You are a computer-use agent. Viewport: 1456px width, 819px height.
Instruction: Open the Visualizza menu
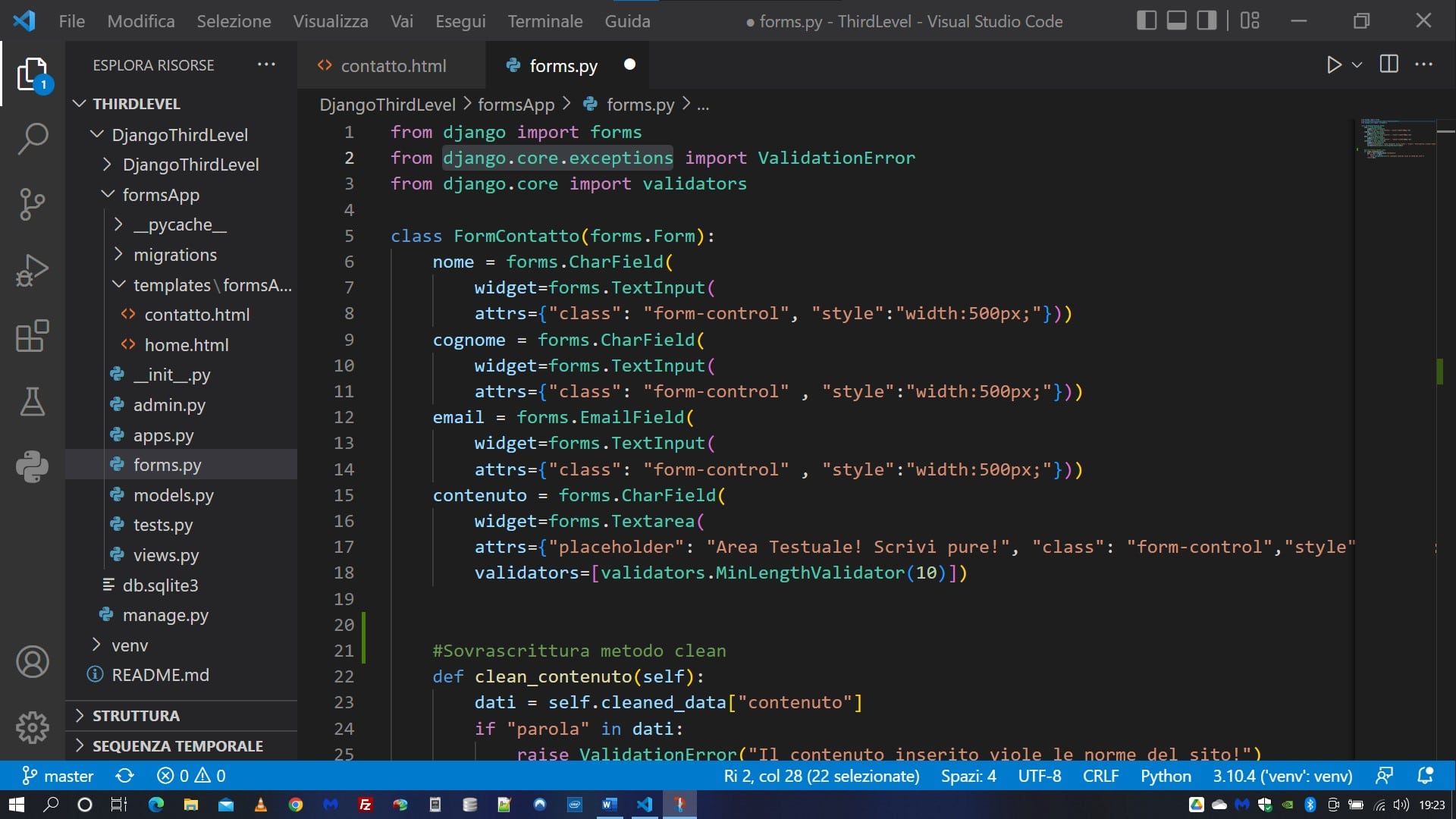click(x=331, y=21)
